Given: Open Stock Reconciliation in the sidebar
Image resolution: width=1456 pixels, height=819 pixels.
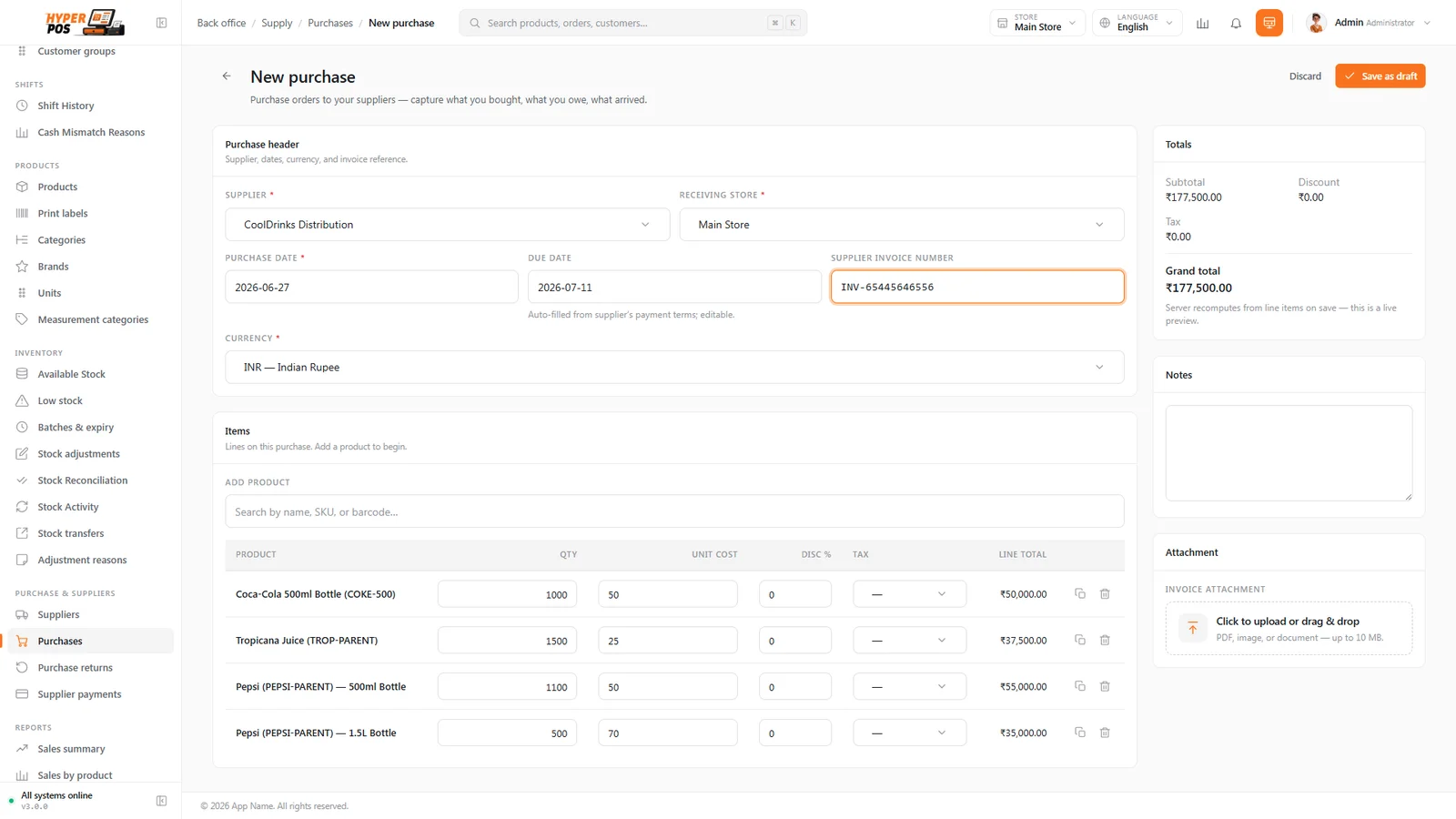Looking at the screenshot, I should coord(83,480).
